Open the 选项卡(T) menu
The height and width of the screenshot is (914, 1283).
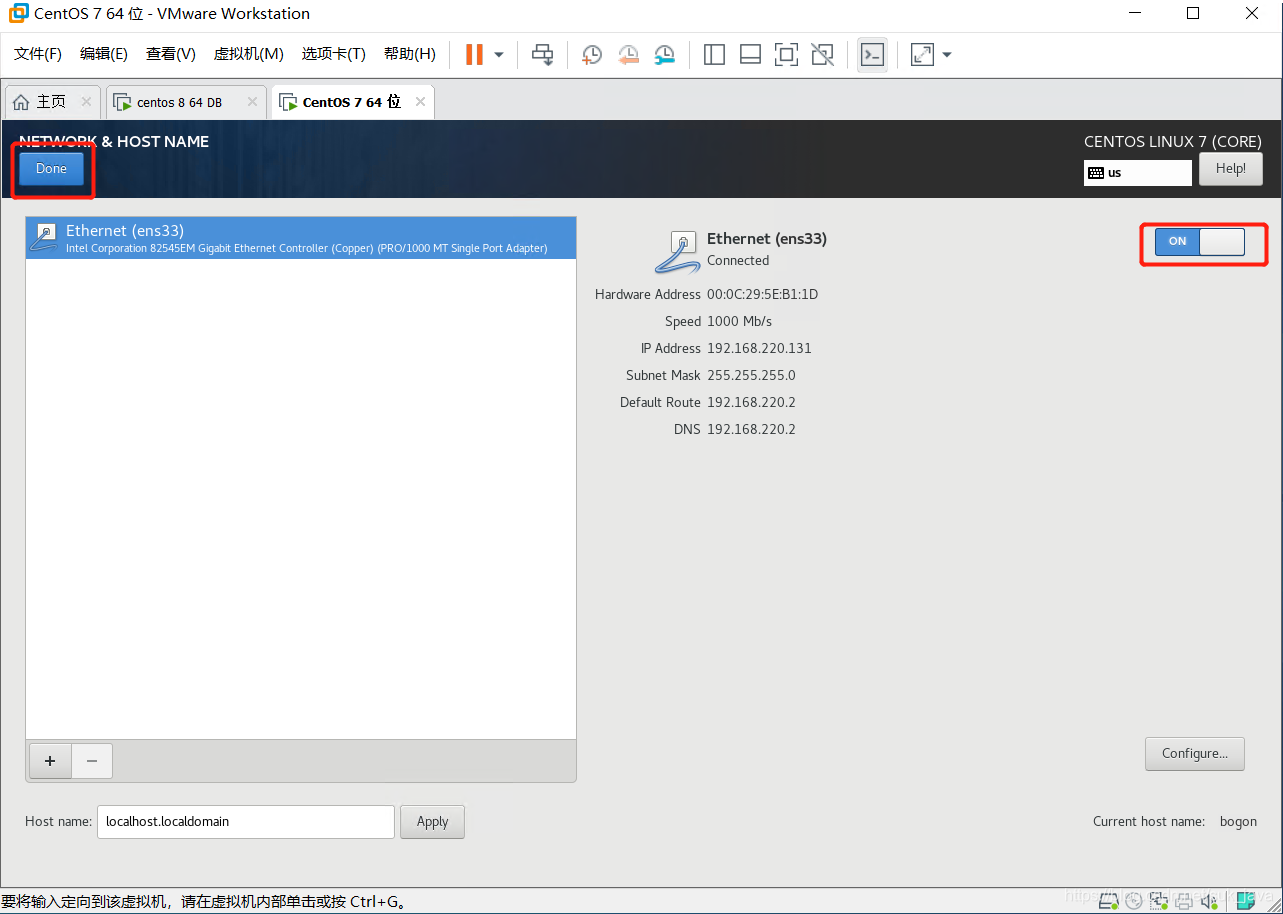click(x=334, y=54)
